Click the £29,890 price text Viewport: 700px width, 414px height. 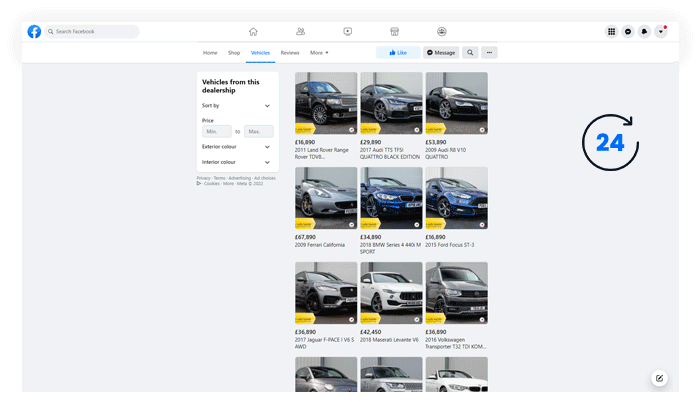pos(371,142)
